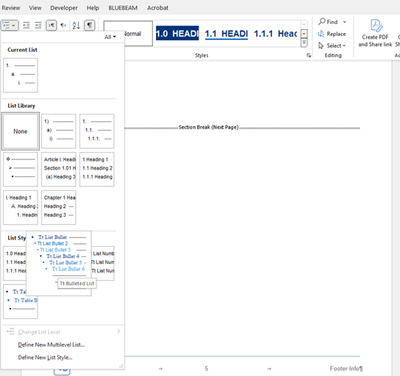Choose Define New Multilevel List
The height and width of the screenshot is (376, 400).
click(51, 345)
